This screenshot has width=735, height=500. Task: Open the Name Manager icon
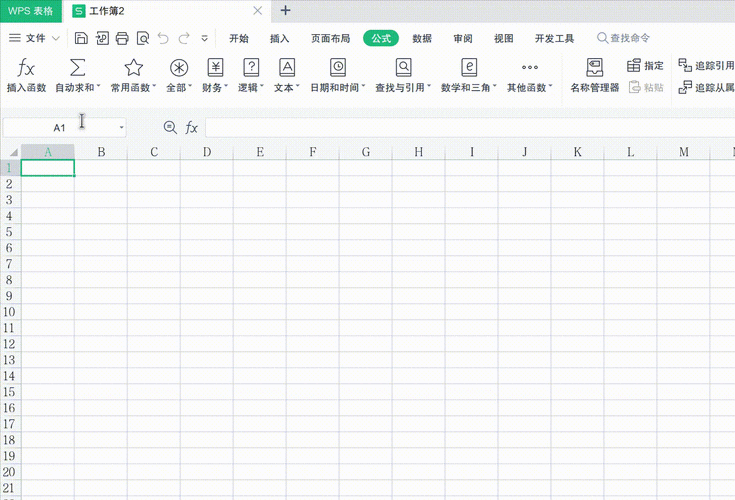[594, 67]
